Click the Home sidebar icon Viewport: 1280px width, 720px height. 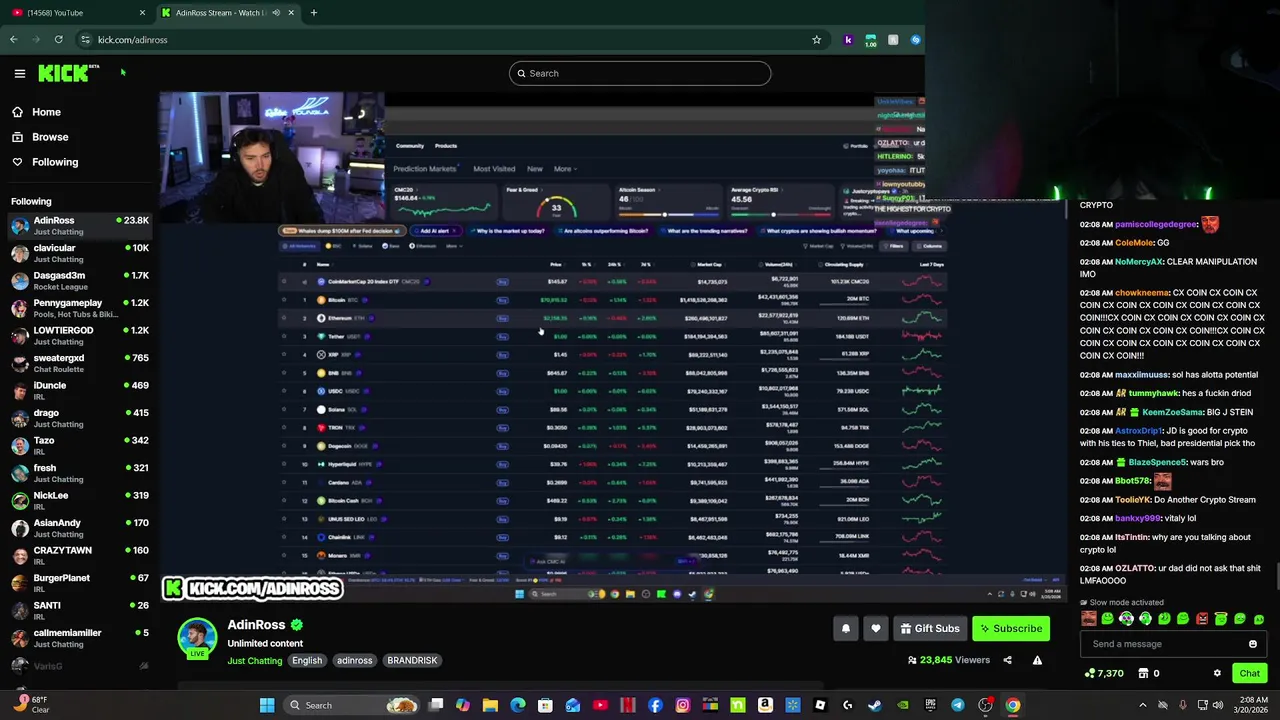tap(17, 112)
